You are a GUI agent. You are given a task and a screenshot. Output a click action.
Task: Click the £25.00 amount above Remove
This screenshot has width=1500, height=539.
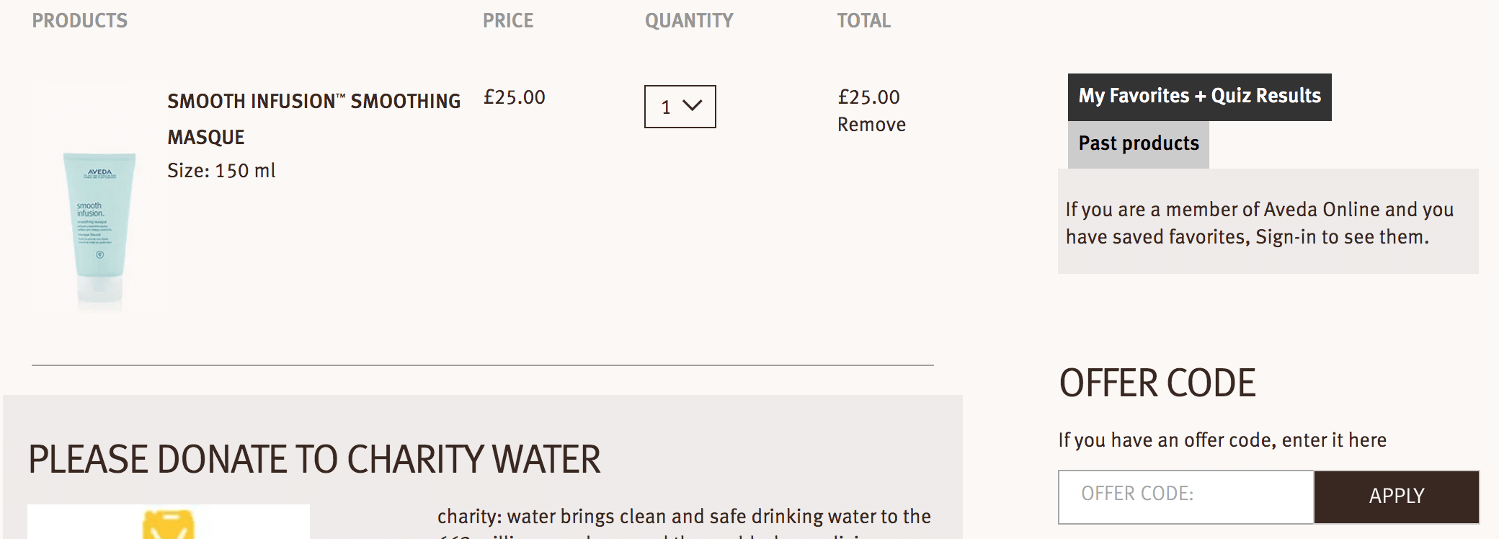[869, 97]
